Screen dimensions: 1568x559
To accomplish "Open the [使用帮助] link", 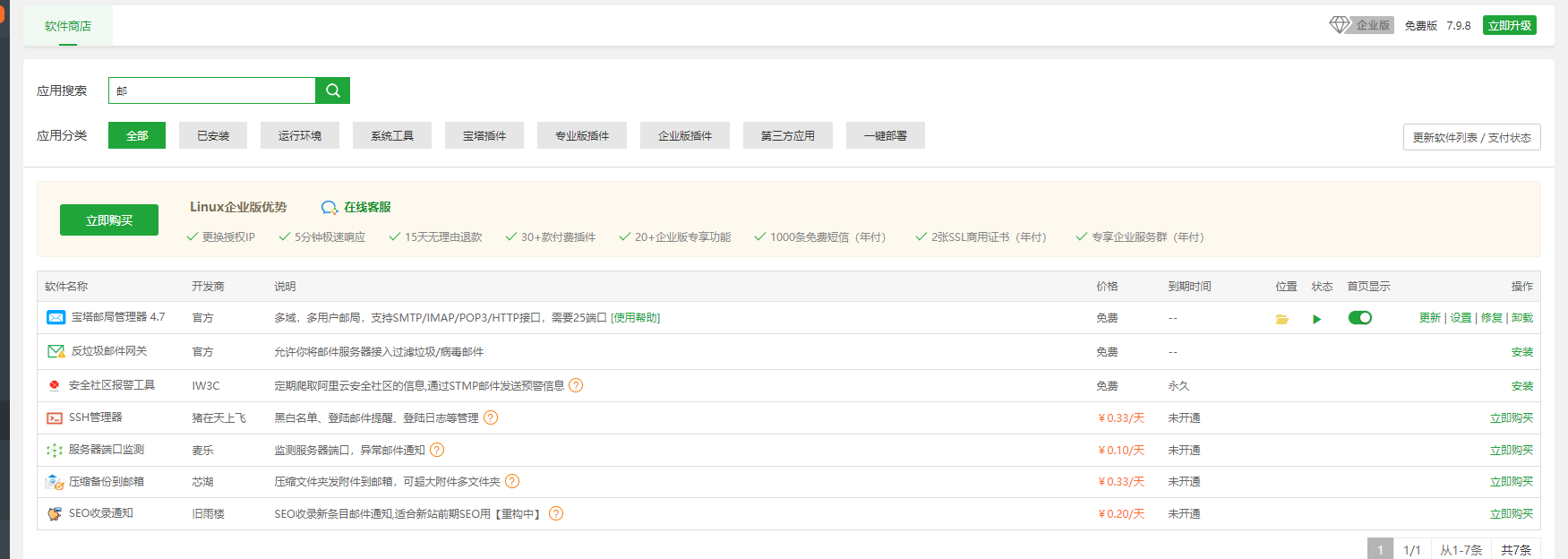I will tap(636, 318).
